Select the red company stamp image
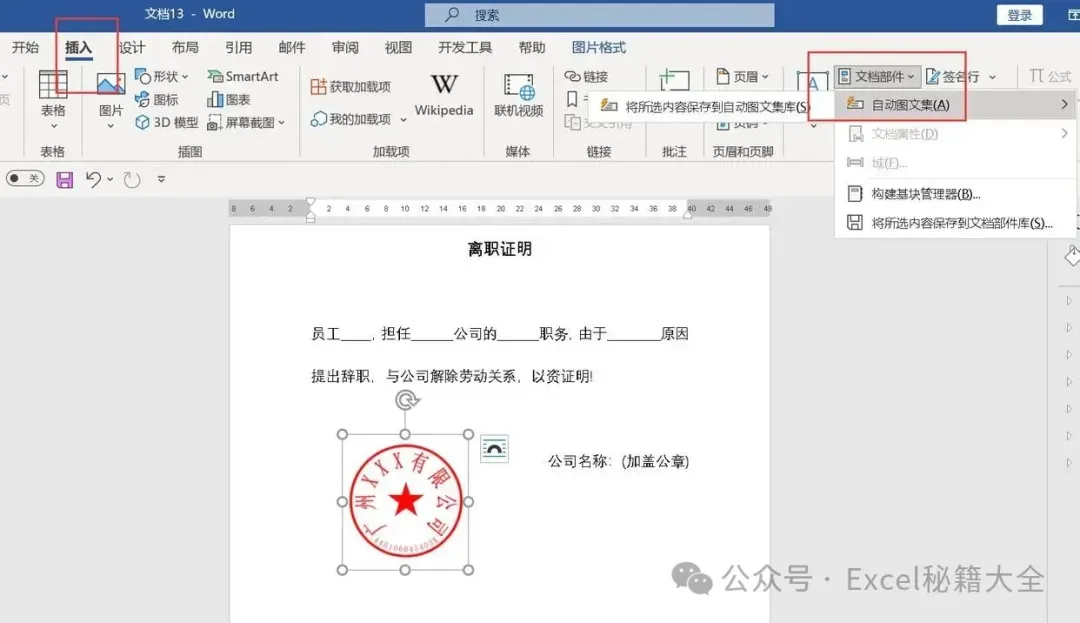Viewport: 1080px width, 623px height. pos(405,501)
